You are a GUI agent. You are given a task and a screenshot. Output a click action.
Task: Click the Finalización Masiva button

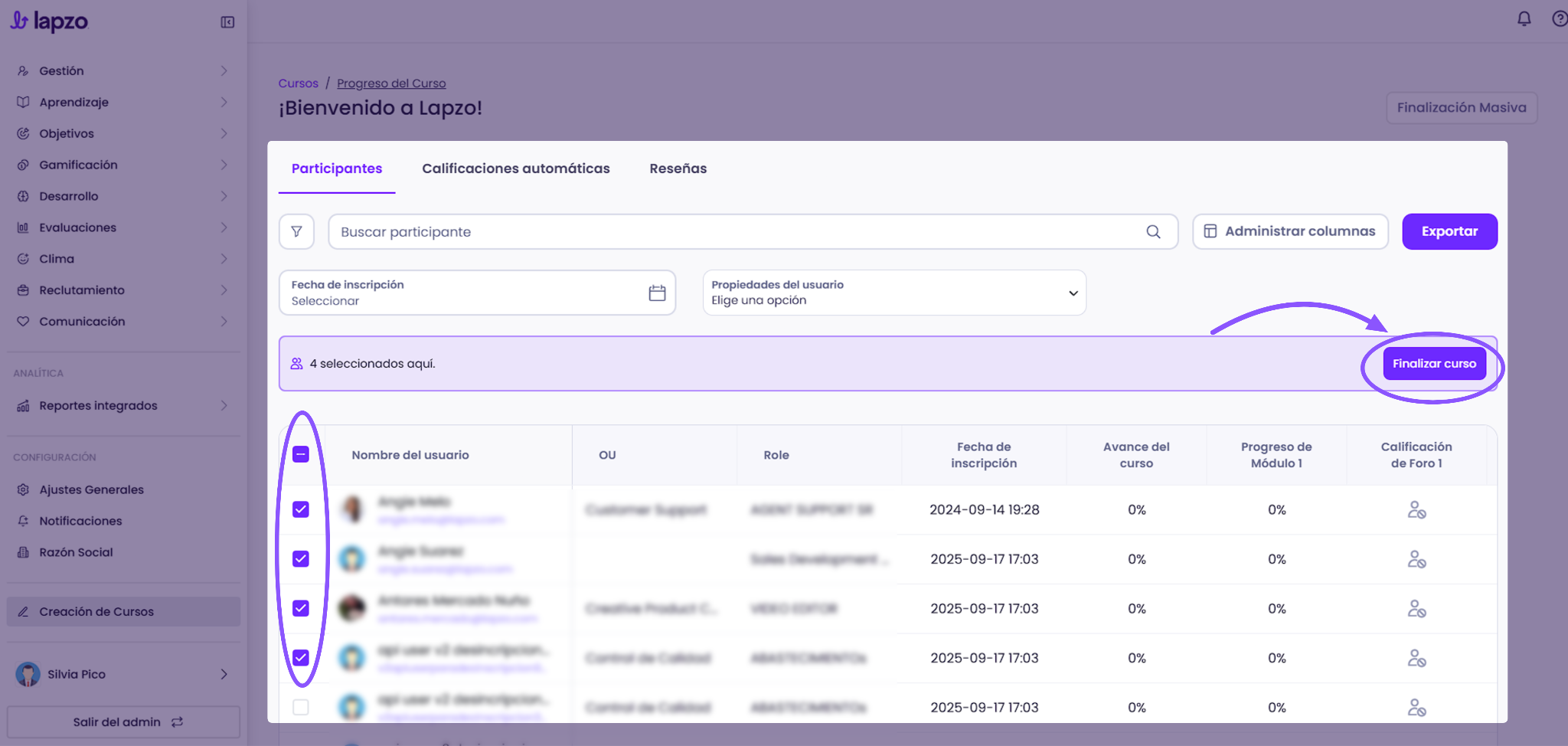[x=1462, y=108]
